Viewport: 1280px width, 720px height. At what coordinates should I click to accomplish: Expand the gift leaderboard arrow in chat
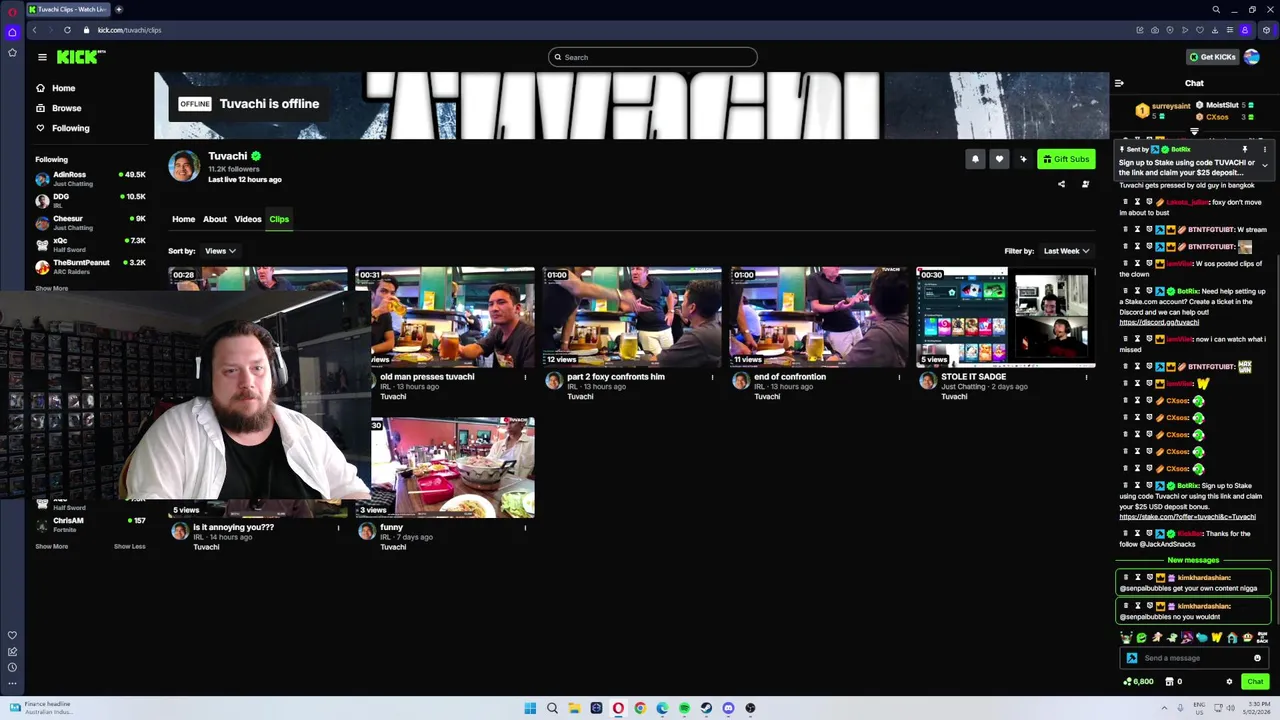point(1194,131)
